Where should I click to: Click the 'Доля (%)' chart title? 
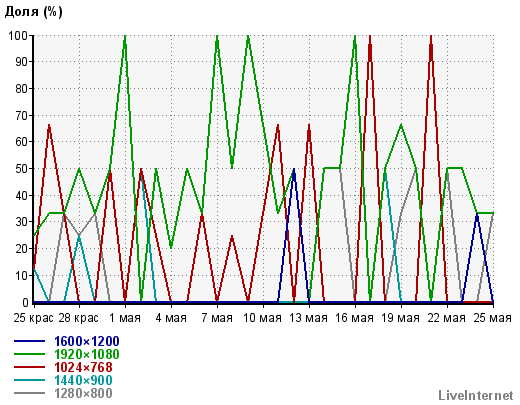pyautogui.click(x=33, y=12)
